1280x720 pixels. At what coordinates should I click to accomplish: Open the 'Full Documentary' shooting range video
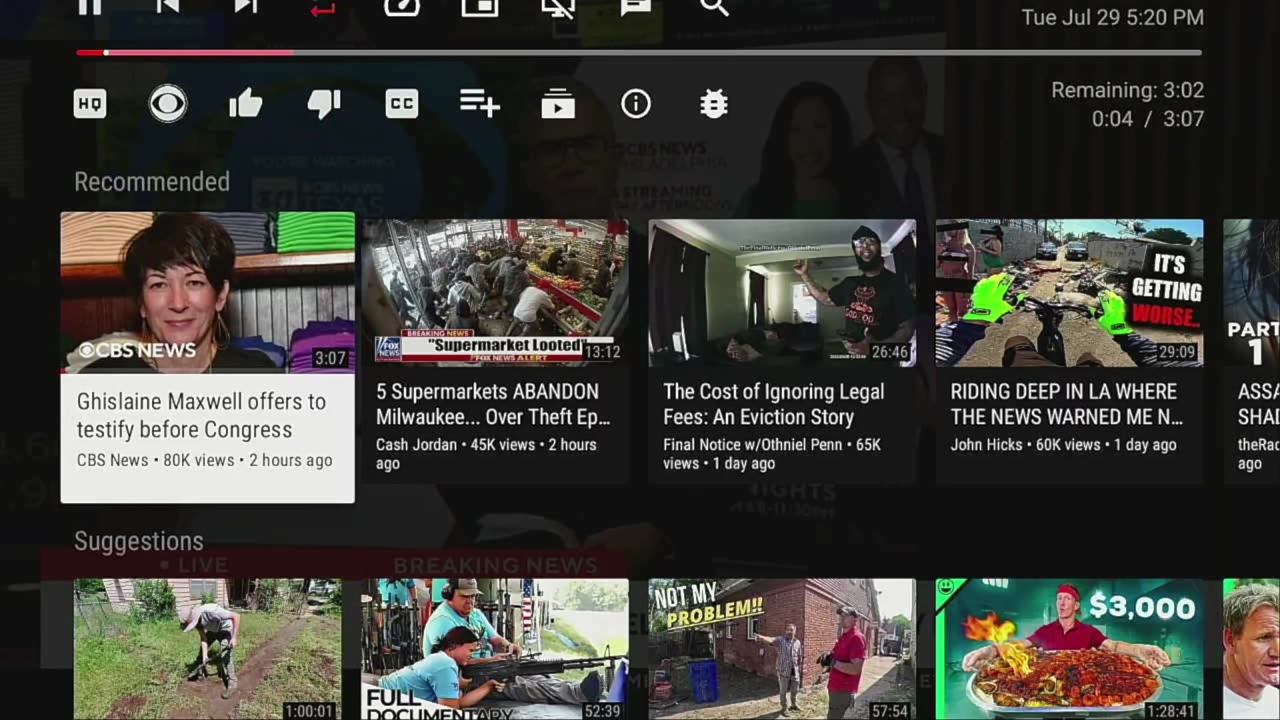(x=495, y=649)
